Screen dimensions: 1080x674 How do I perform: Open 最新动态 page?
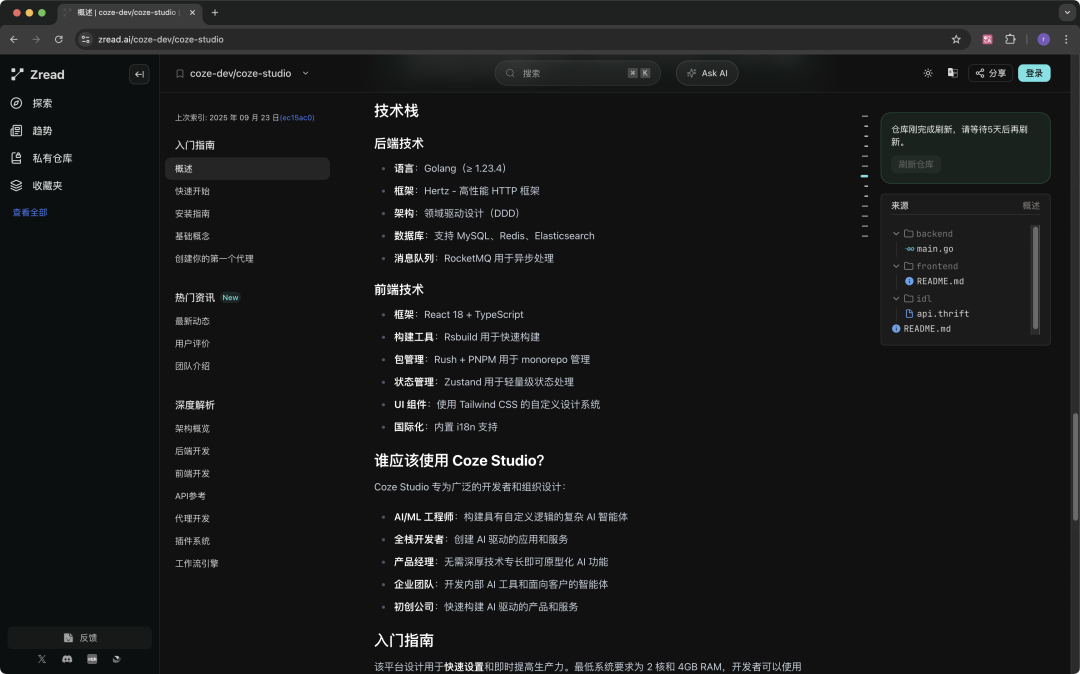[x=192, y=322]
